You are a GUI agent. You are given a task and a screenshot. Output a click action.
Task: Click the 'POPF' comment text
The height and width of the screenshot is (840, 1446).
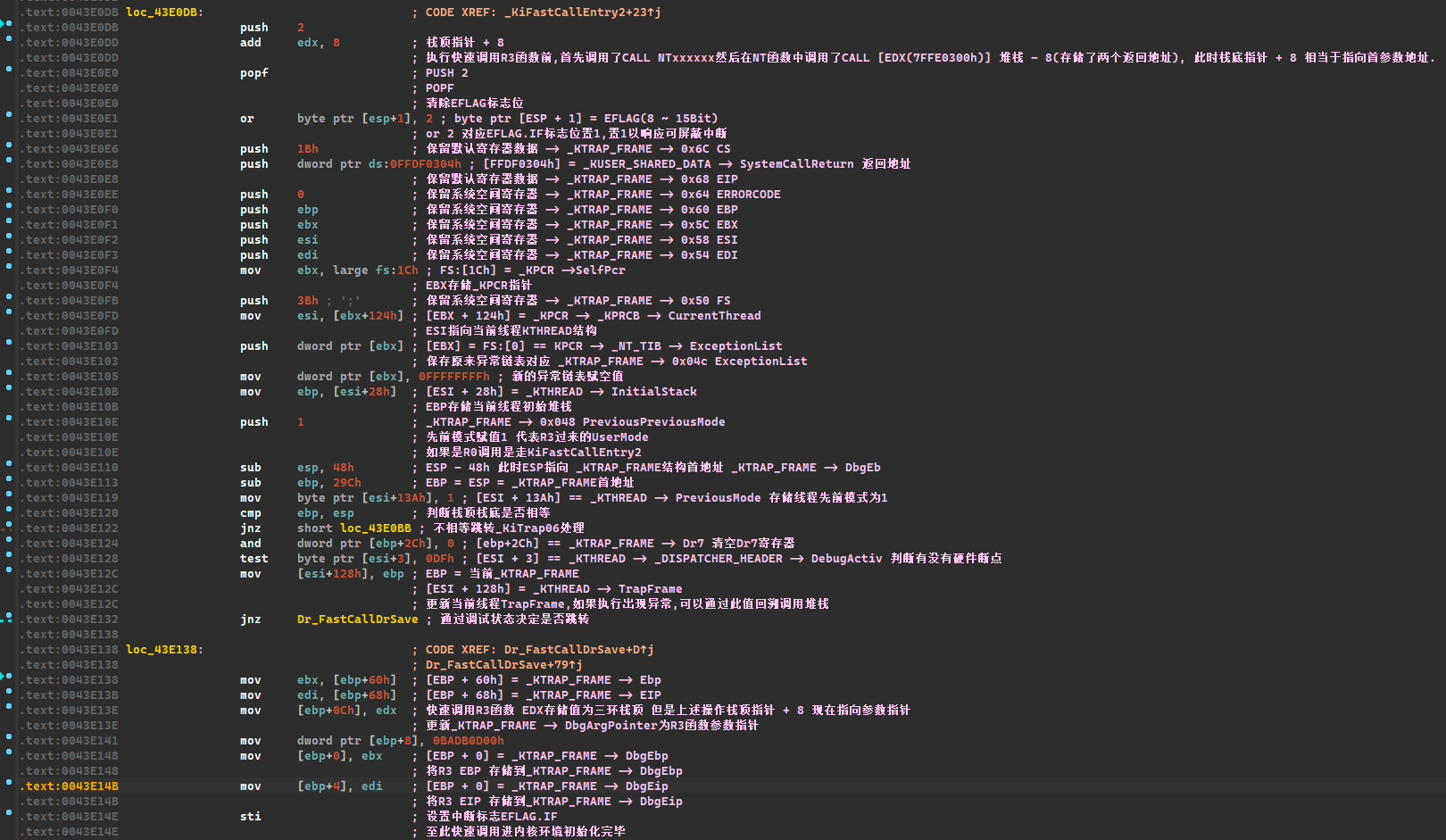tap(440, 88)
